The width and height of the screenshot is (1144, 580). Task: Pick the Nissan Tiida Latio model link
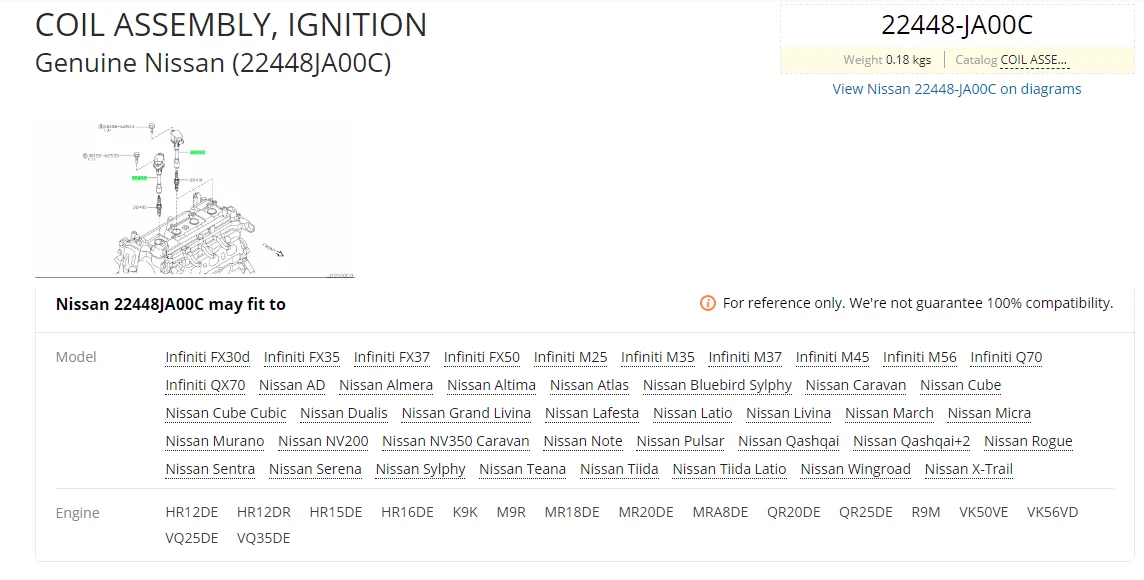730,470
